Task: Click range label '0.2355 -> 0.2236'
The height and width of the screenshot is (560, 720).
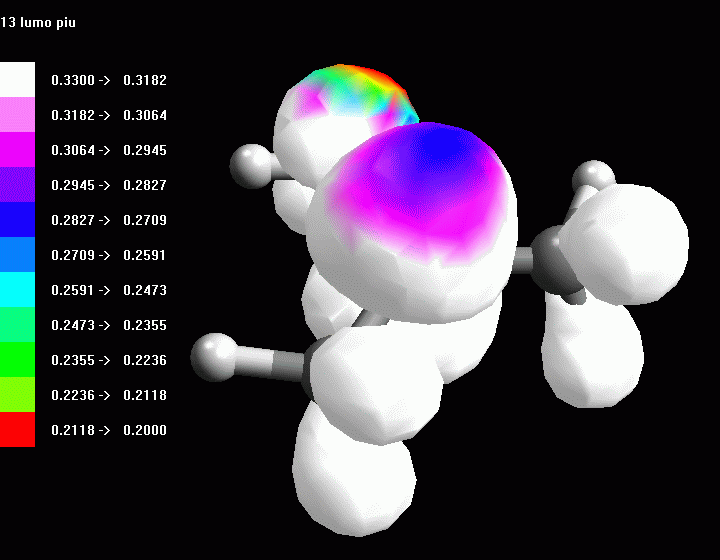Action: (x=109, y=360)
